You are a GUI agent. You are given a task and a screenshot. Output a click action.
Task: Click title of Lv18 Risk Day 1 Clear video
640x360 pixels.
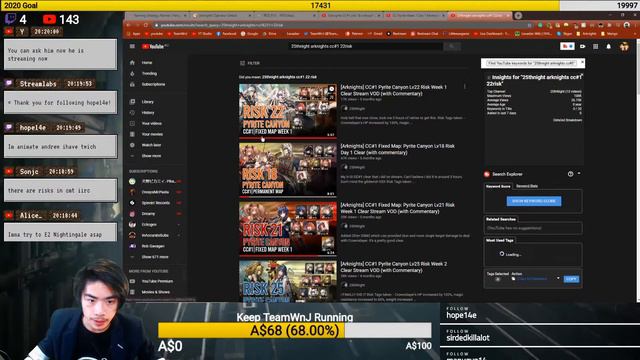click(398, 149)
